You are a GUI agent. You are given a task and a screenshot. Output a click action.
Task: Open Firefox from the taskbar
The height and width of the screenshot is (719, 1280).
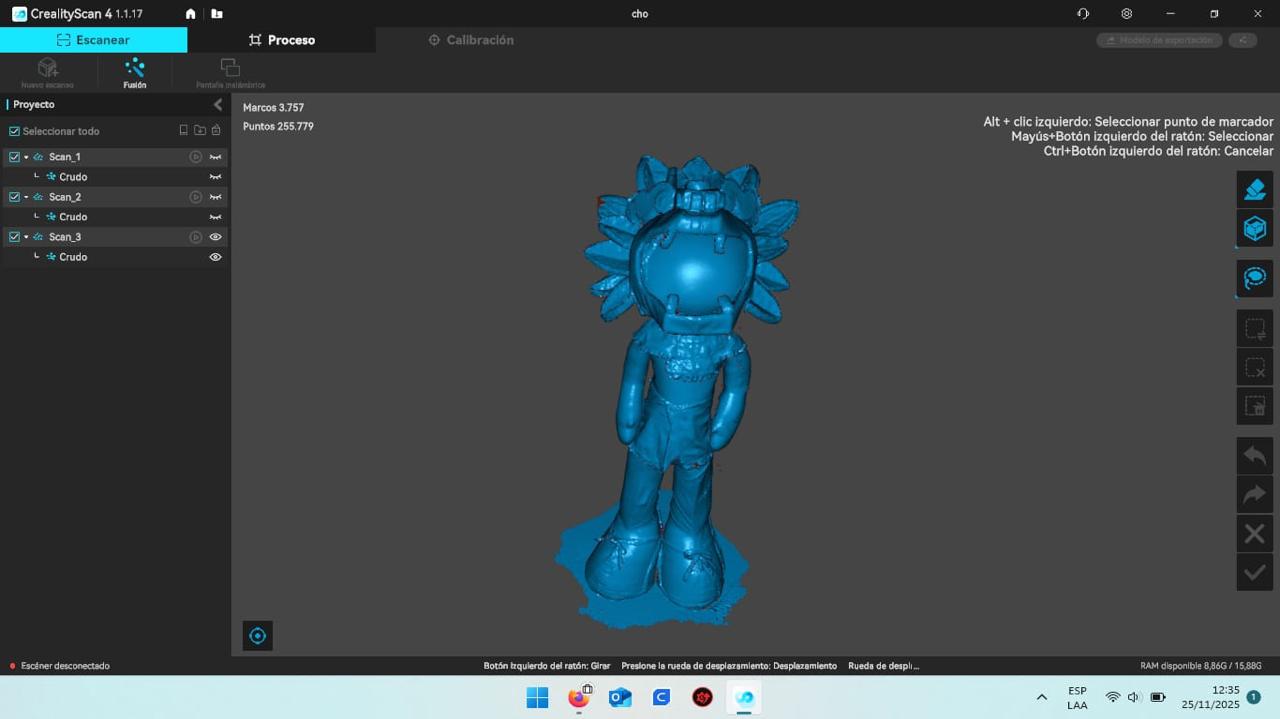coord(579,697)
